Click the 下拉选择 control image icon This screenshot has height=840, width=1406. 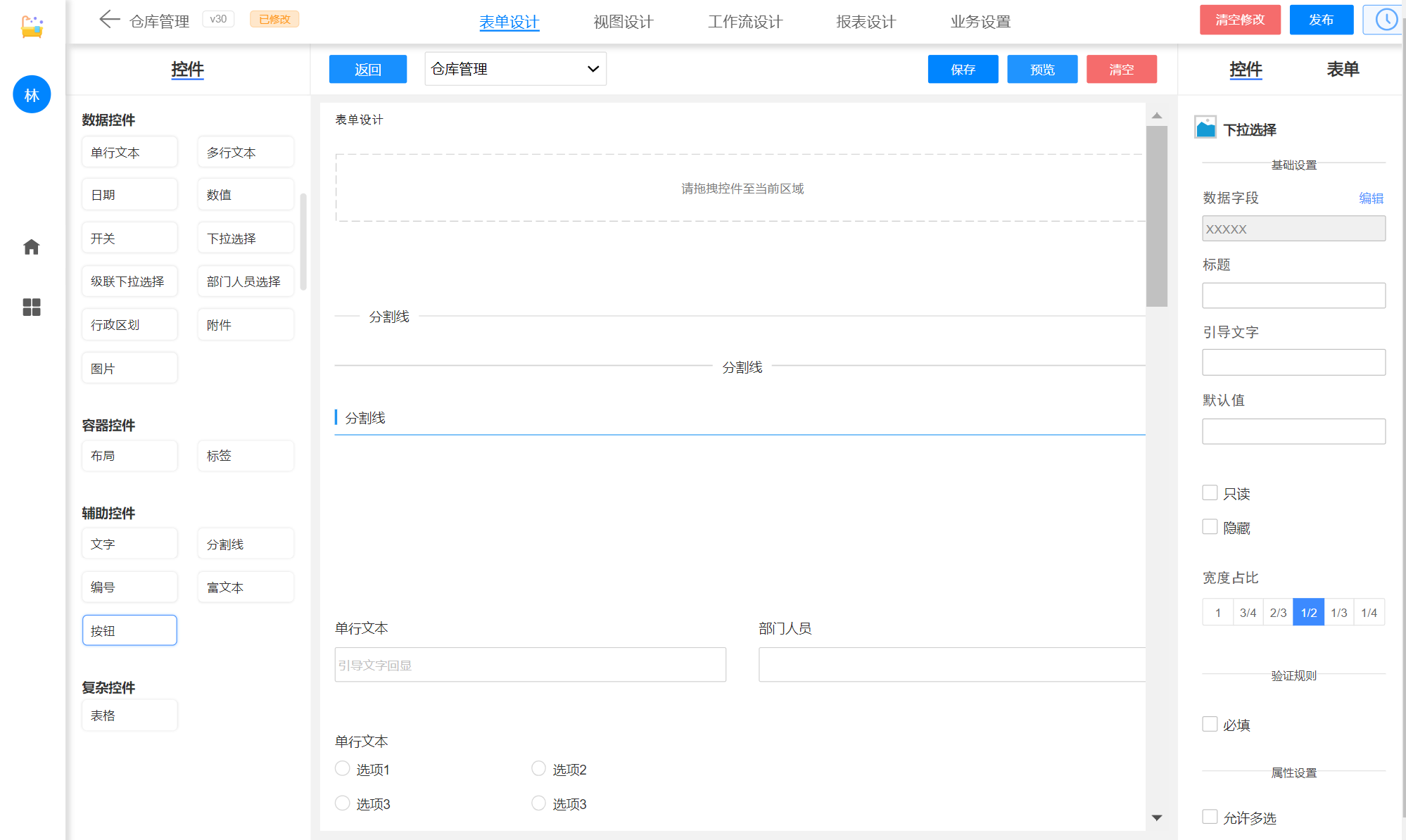click(1205, 127)
